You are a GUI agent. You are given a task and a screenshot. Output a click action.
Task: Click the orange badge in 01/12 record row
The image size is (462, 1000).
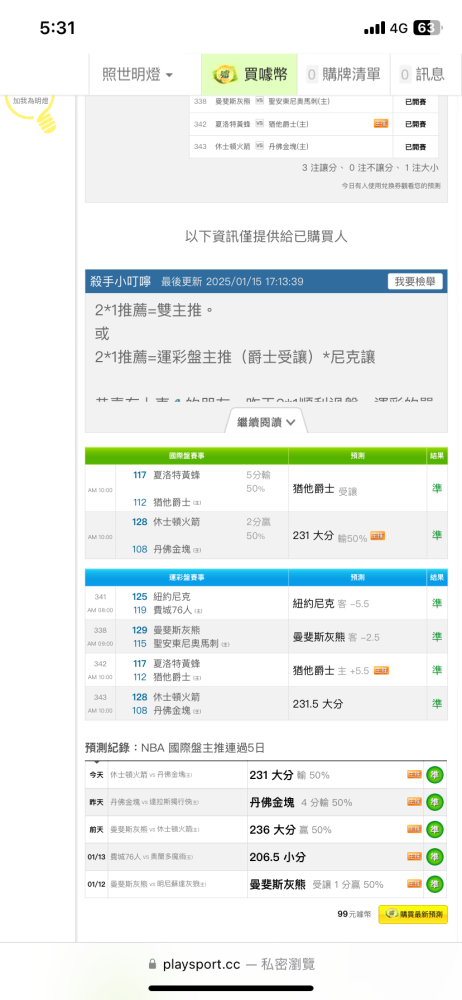click(414, 884)
